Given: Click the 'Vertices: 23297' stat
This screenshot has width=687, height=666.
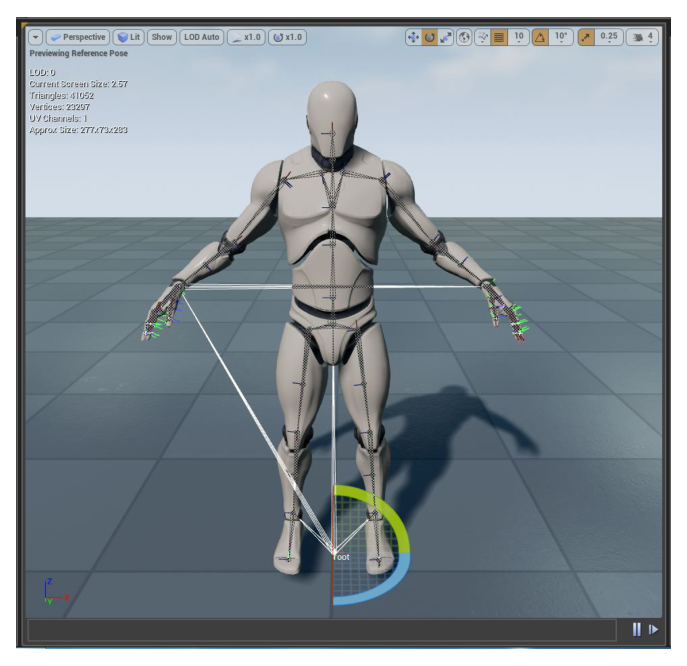Looking at the screenshot, I should [x=60, y=107].
